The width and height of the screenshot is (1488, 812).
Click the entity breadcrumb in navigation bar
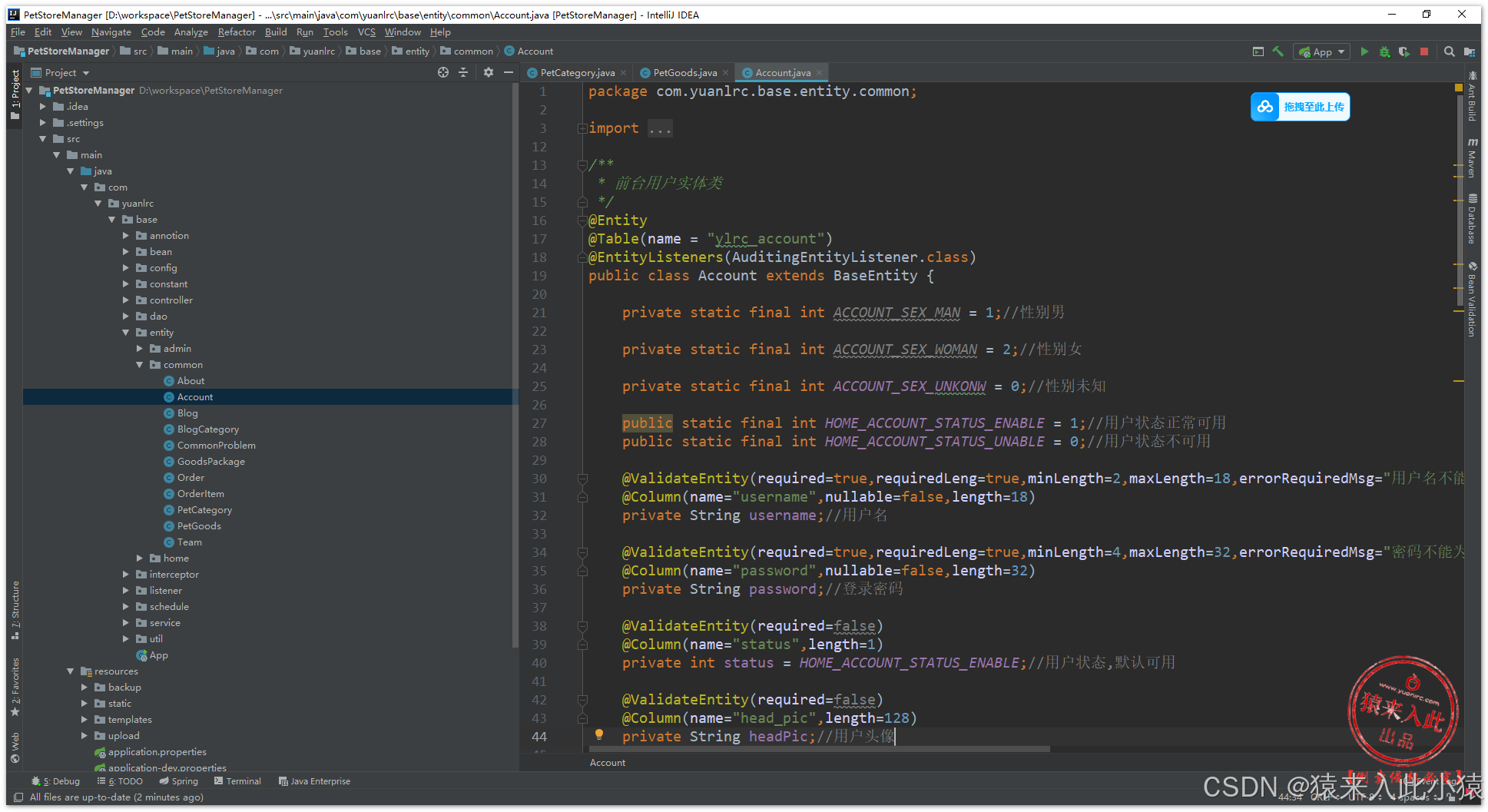(411, 51)
